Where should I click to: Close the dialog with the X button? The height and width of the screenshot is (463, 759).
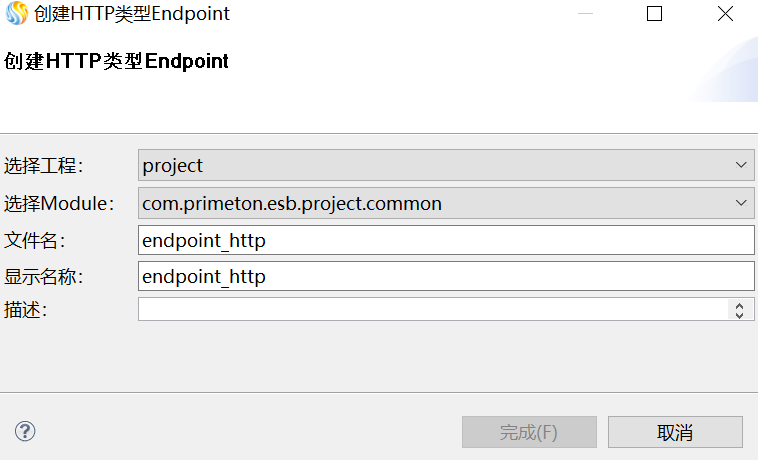click(x=727, y=14)
